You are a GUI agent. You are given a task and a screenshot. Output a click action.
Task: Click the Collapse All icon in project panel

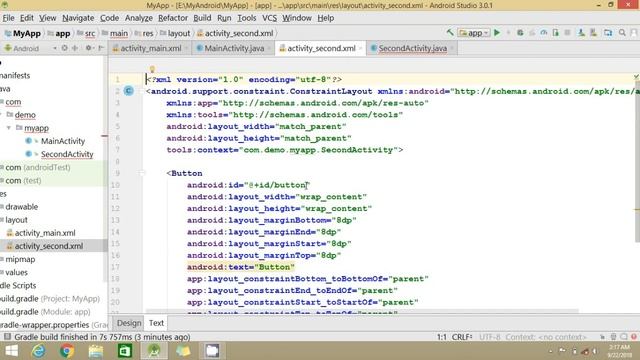click(x=75, y=48)
